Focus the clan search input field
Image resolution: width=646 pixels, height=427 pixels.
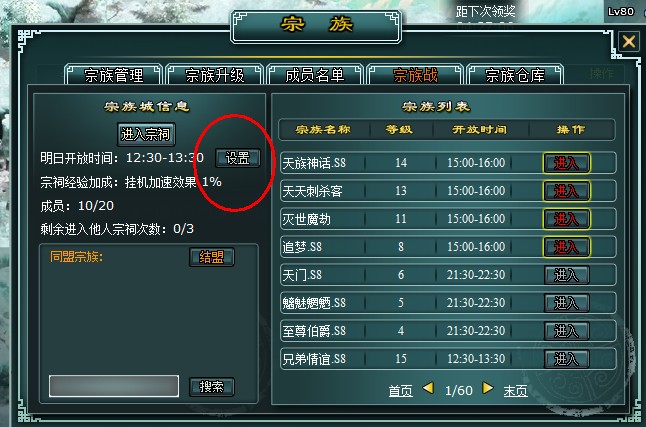point(114,386)
